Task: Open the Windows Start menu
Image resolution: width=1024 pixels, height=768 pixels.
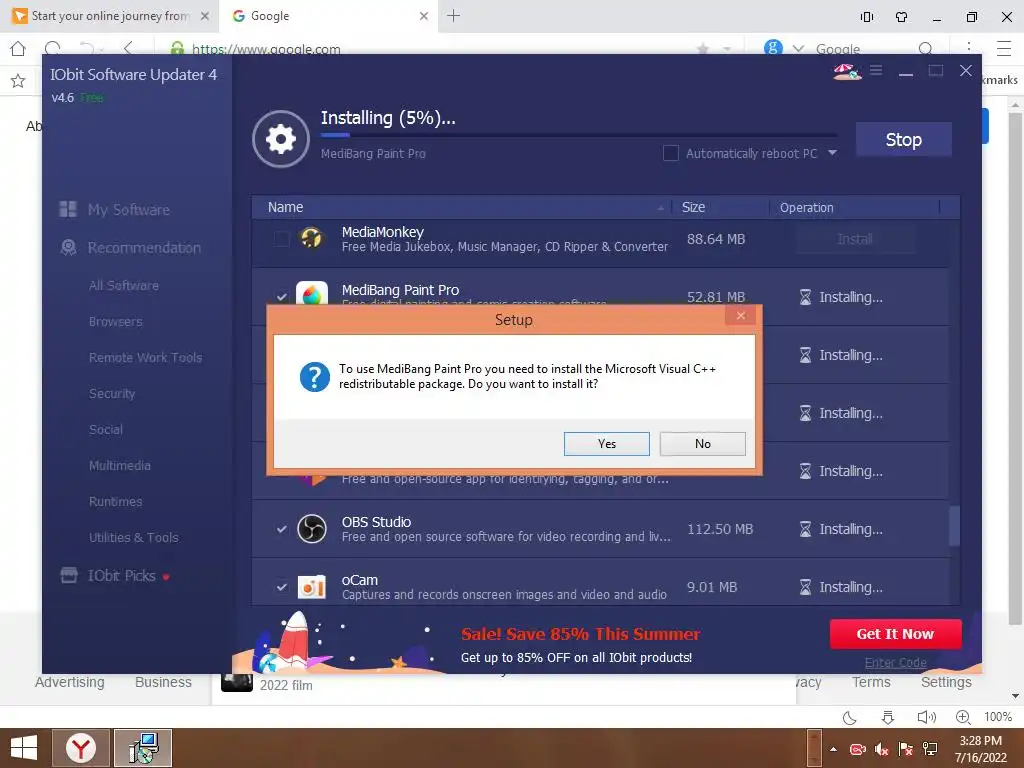Action: pos(24,748)
